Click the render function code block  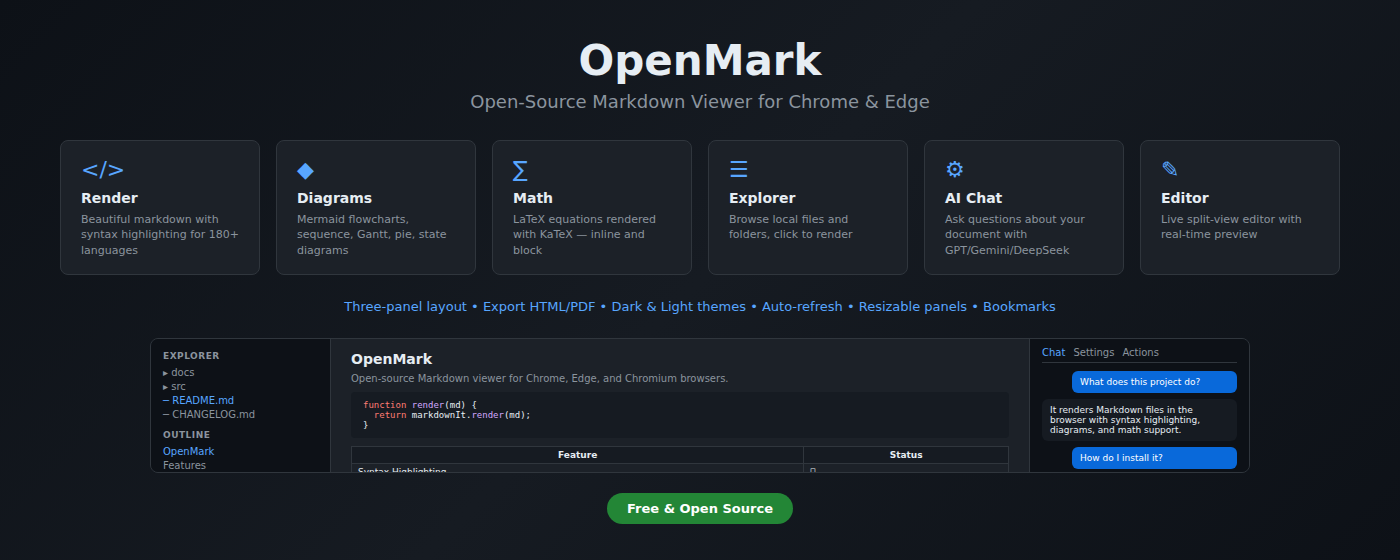pos(680,415)
